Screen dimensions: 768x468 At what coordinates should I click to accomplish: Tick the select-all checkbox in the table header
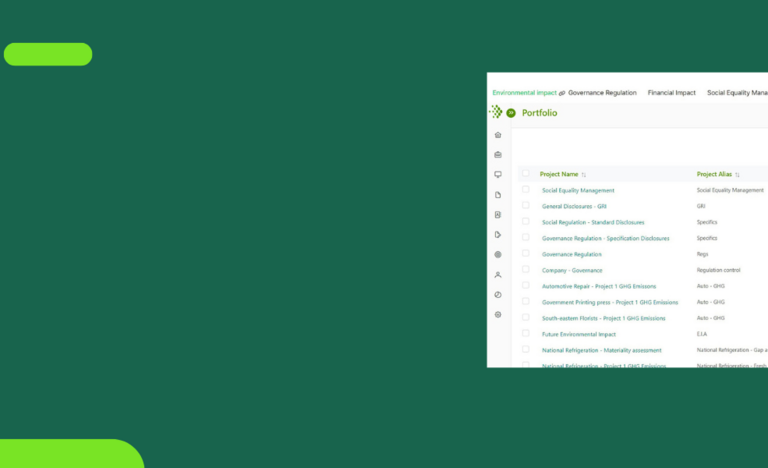click(525, 174)
